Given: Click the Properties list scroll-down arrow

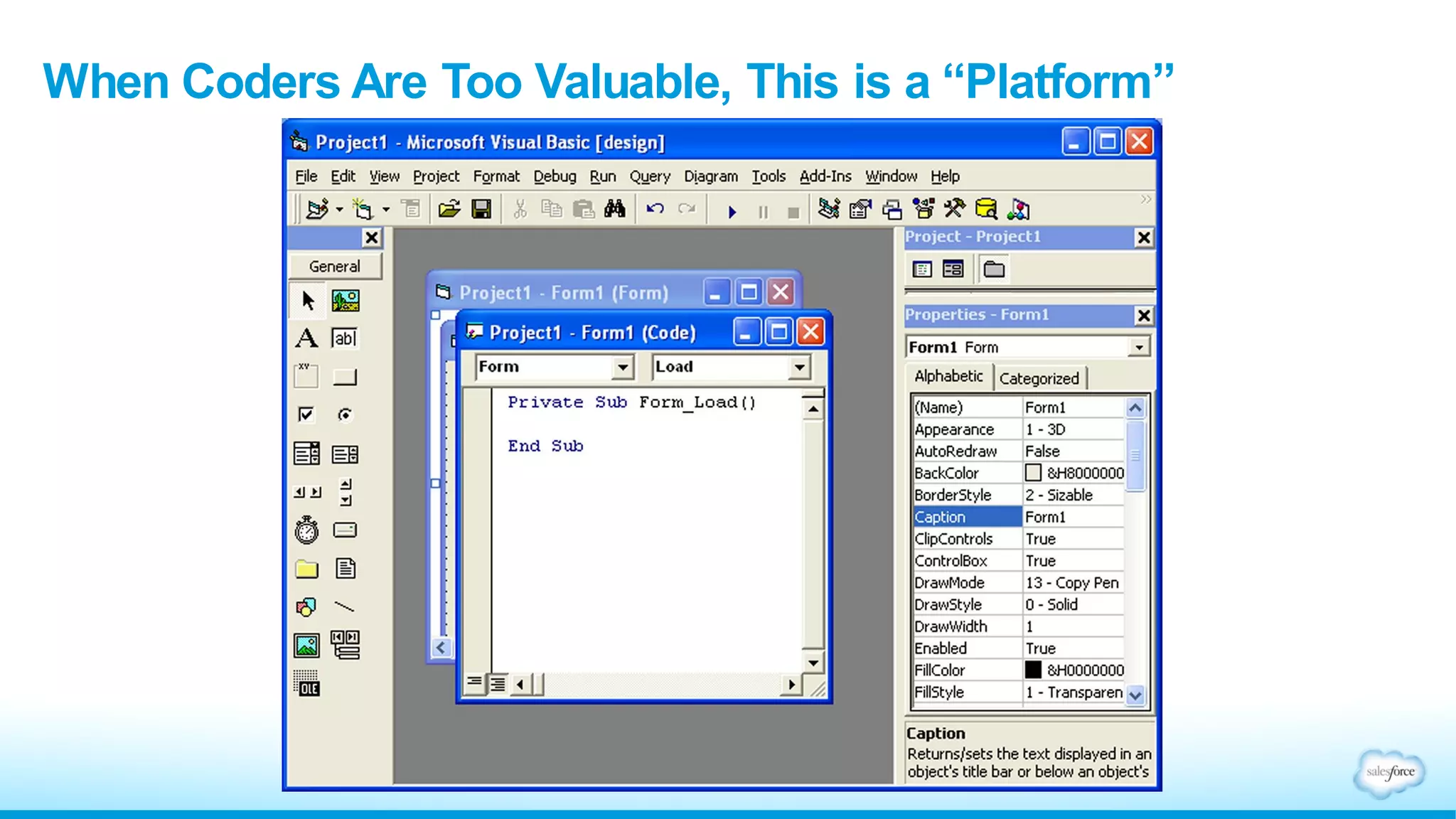Looking at the screenshot, I should tap(1135, 695).
